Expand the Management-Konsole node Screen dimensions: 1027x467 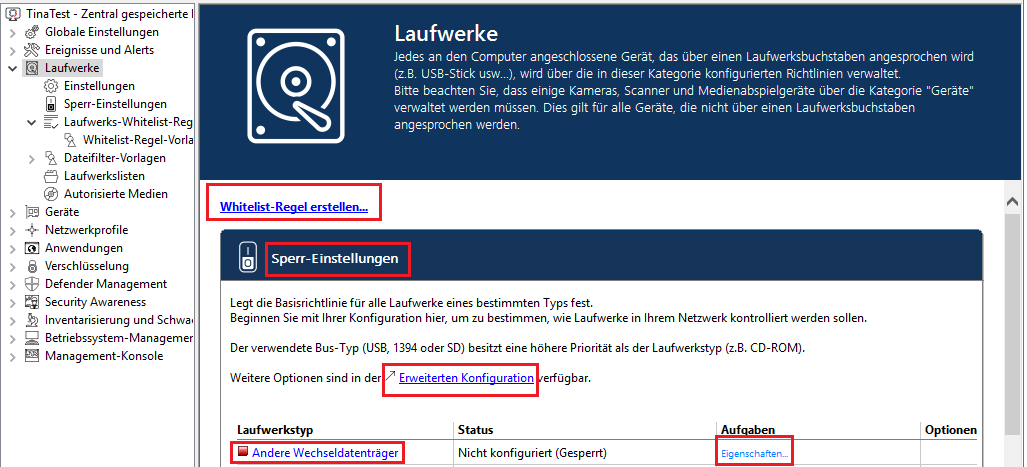(x=13, y=356)
